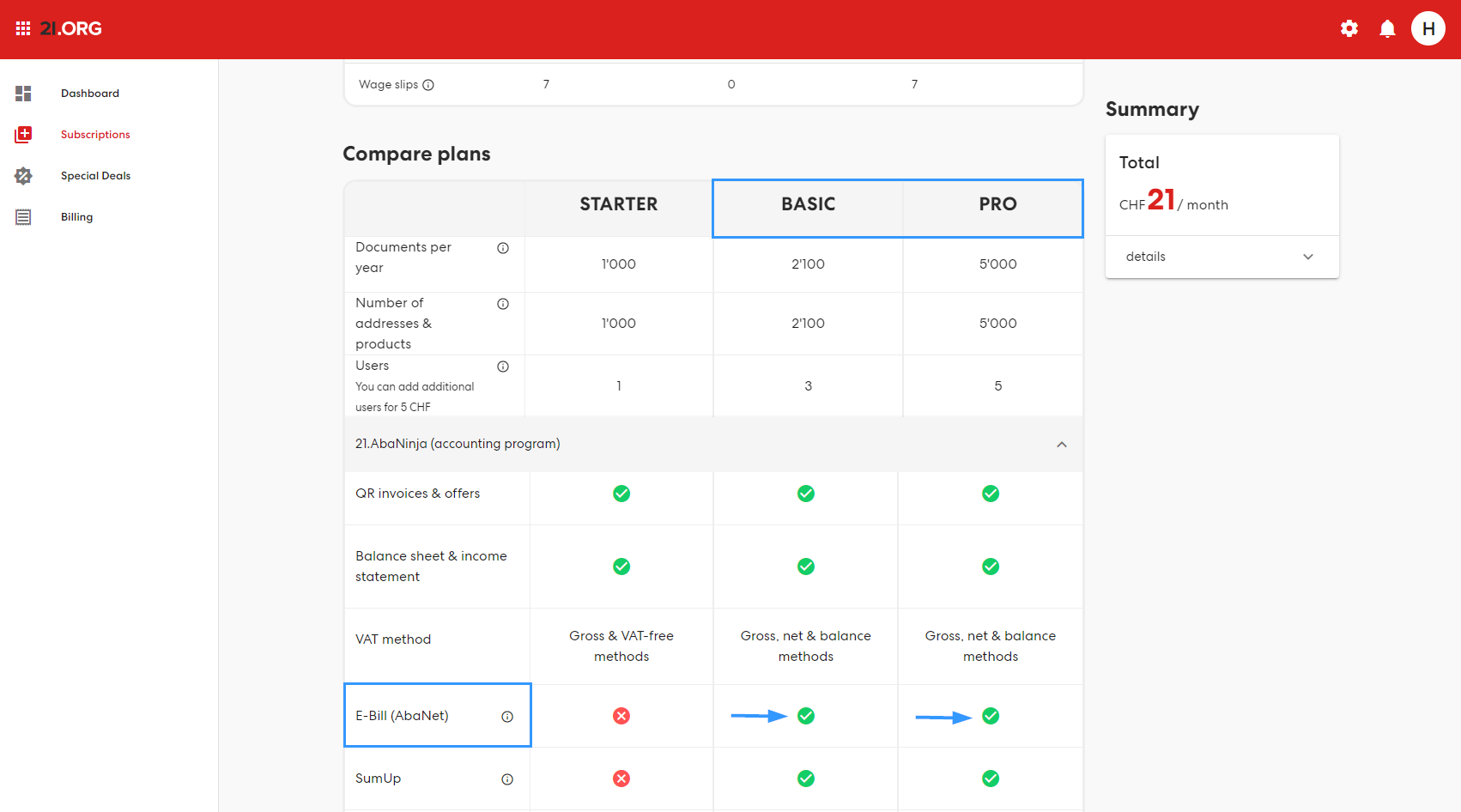1461x812 pixels.
Task: Click green check for E-Bill in Basic
Action: click(x=806, y=716)
